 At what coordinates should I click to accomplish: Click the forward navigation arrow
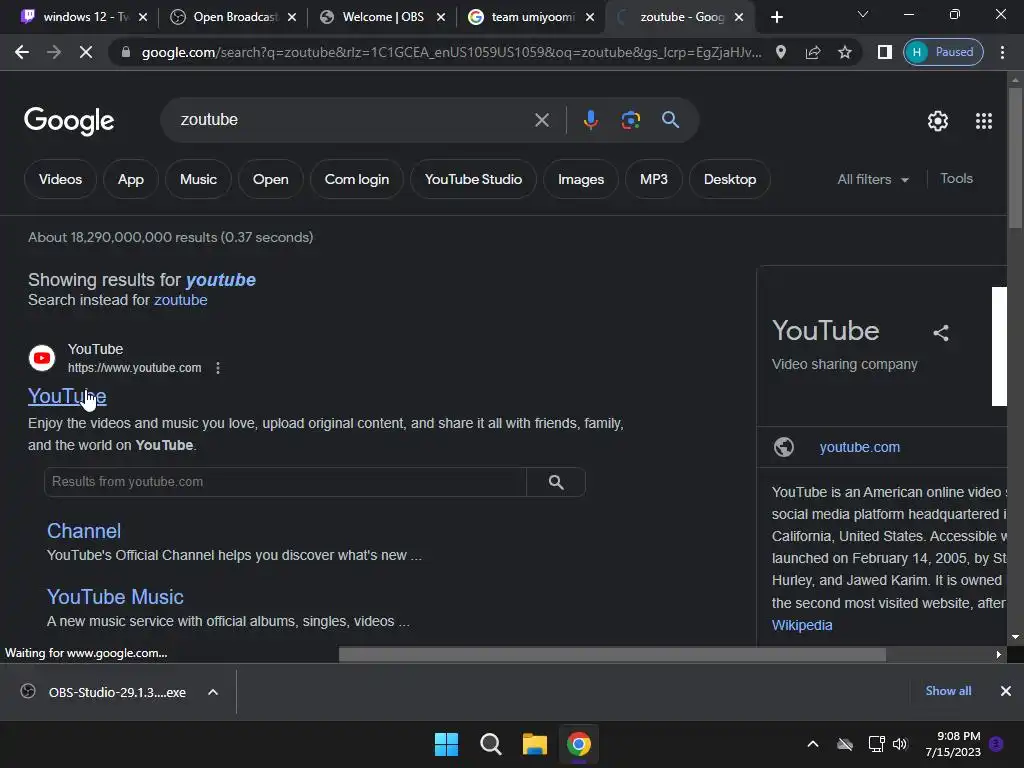click(x=54, y=52)
